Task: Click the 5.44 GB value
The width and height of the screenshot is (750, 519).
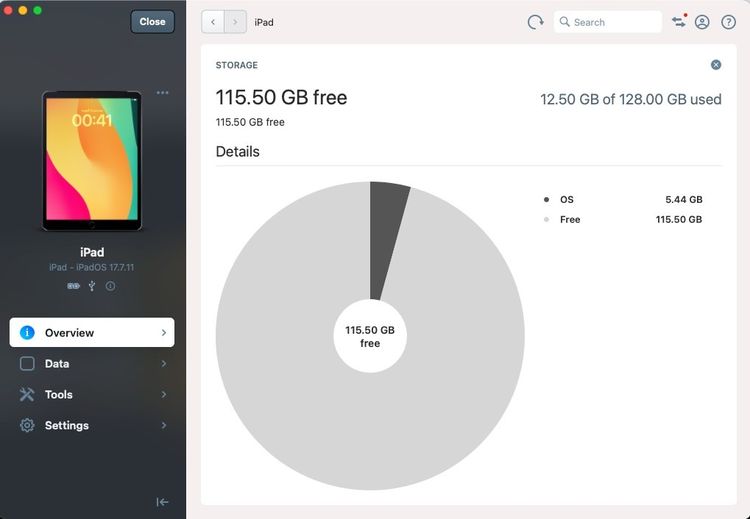Action: pos(684,199)
